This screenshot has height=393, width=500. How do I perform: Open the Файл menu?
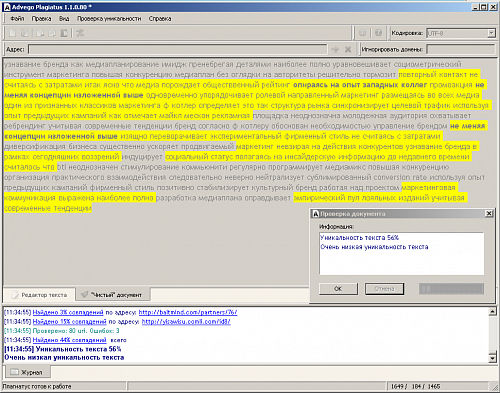click(17, 19)
